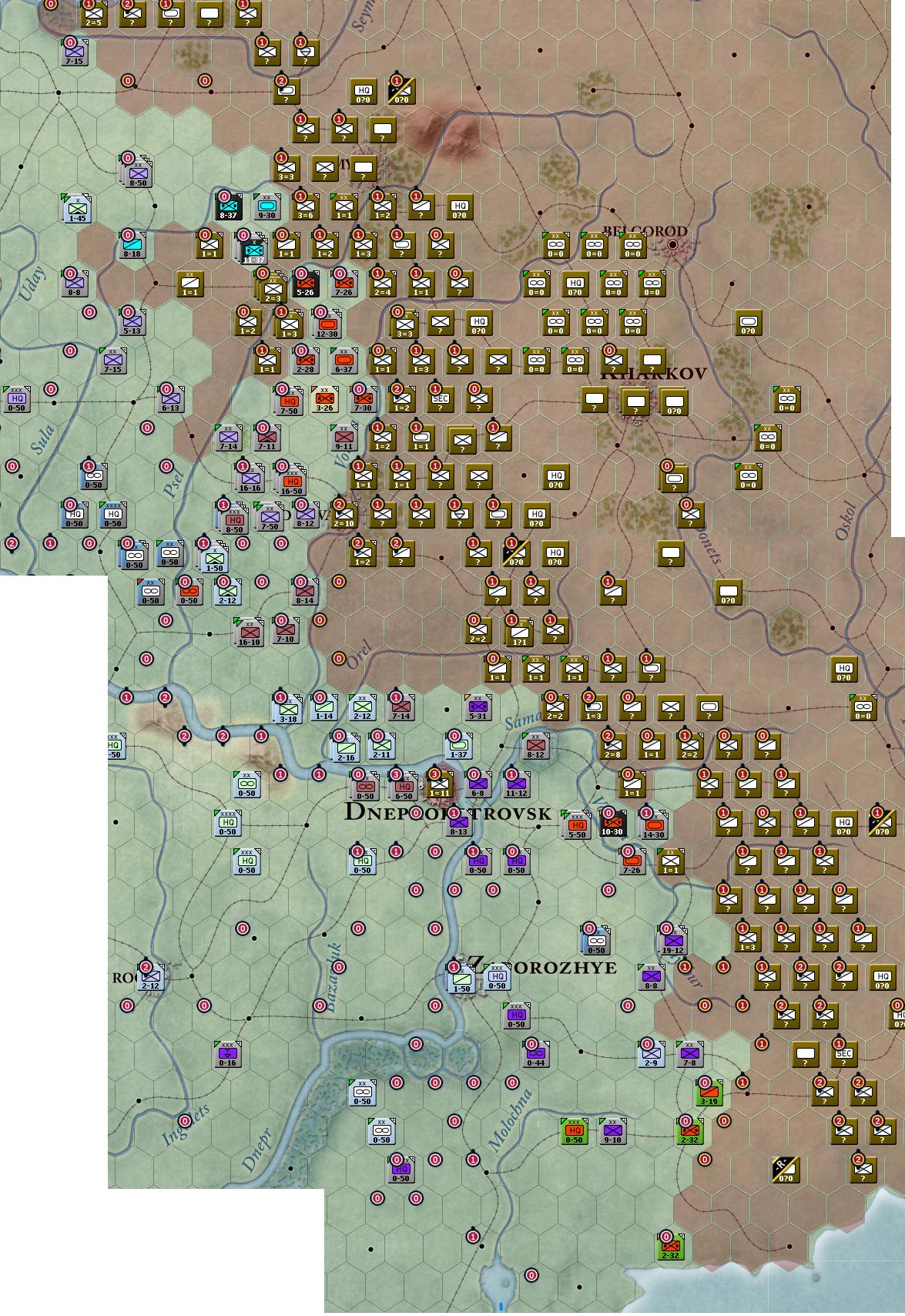Click the KHARKOV city label
905x1316 pixels.
[653, 374]
